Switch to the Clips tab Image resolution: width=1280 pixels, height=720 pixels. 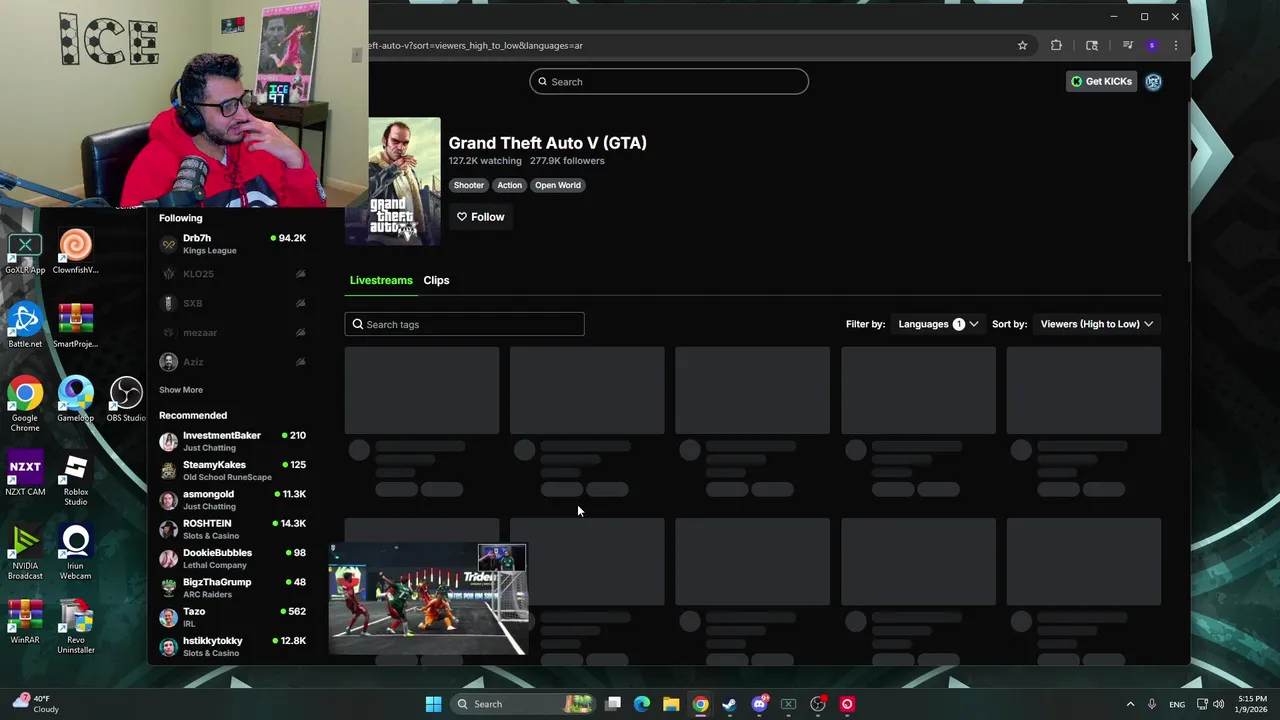[x=436, y=280]
